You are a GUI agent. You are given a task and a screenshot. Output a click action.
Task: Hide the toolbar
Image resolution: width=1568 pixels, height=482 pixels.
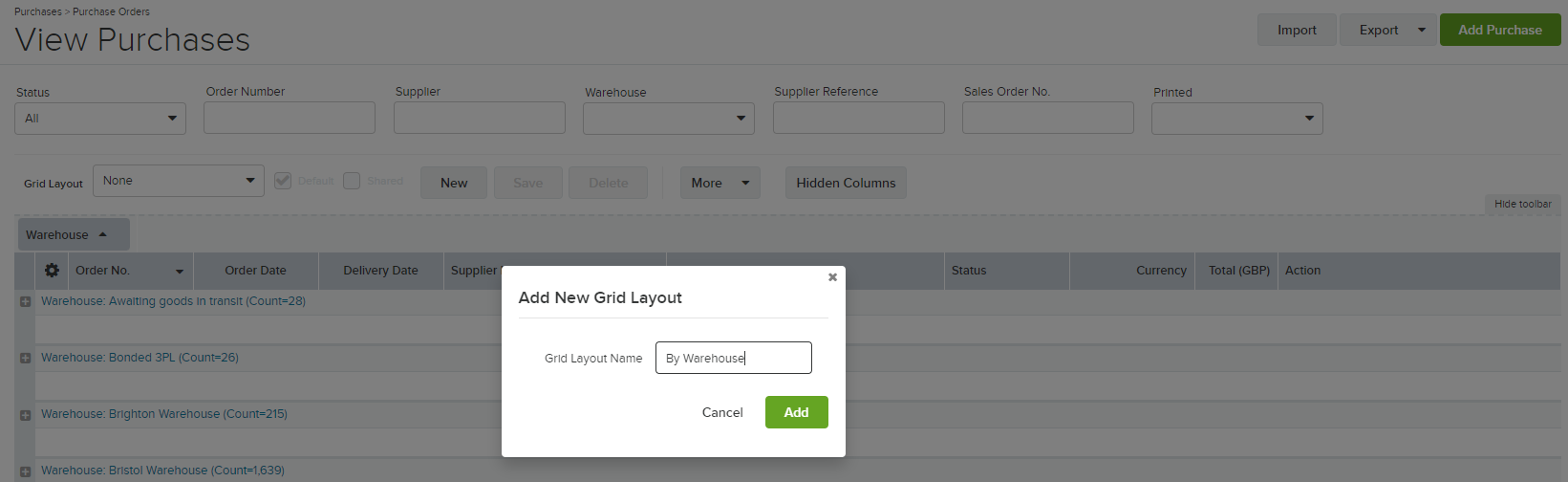tap(1523, 204)
